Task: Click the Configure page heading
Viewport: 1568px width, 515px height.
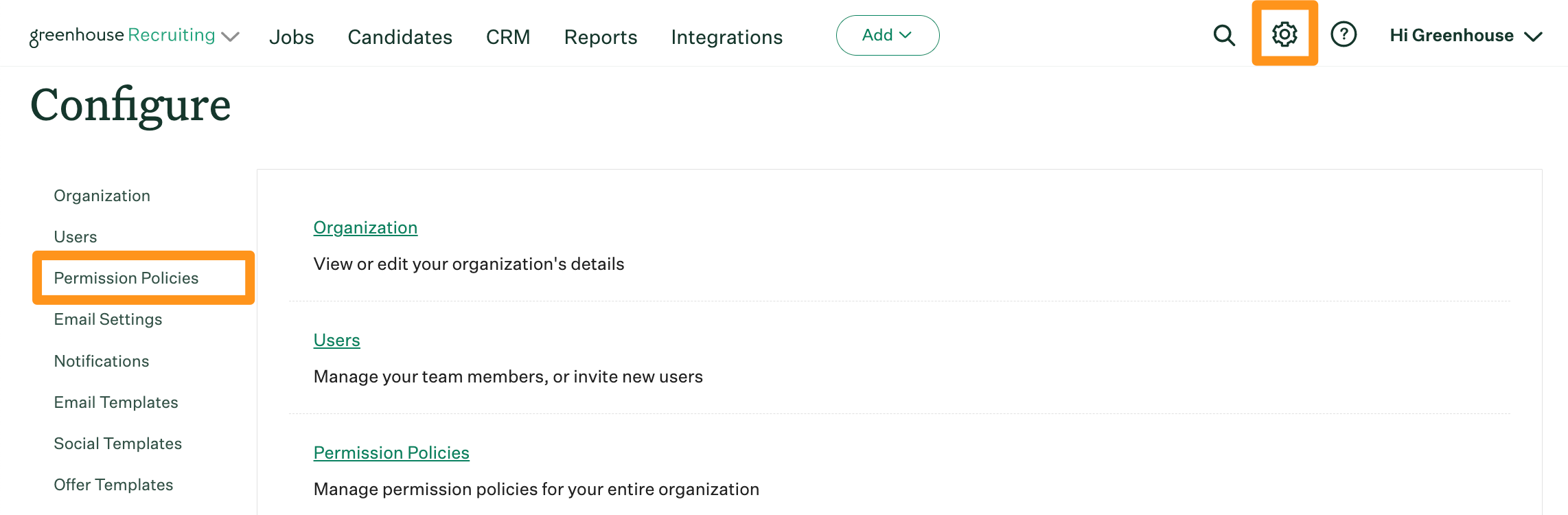Action: point(130,106)
